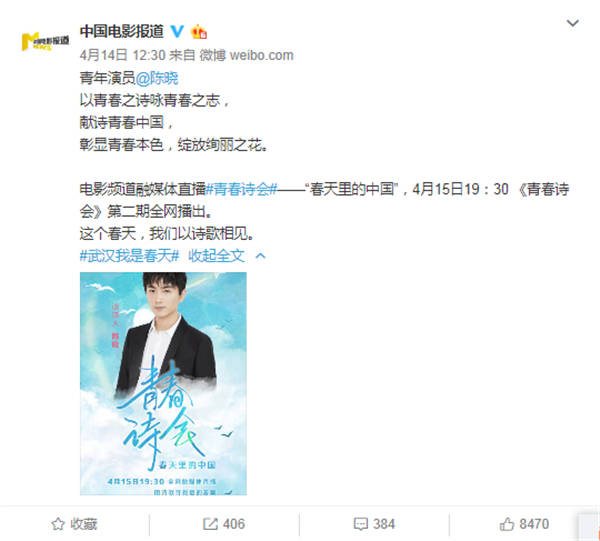Click the star favorite icon
The height and width of the screenshot is (541, 600).
pyautogui.click(x=58, y=524)
